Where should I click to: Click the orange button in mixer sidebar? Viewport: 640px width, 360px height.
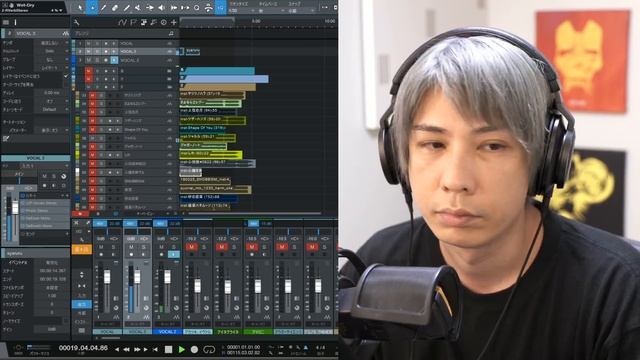coord(82,249)
